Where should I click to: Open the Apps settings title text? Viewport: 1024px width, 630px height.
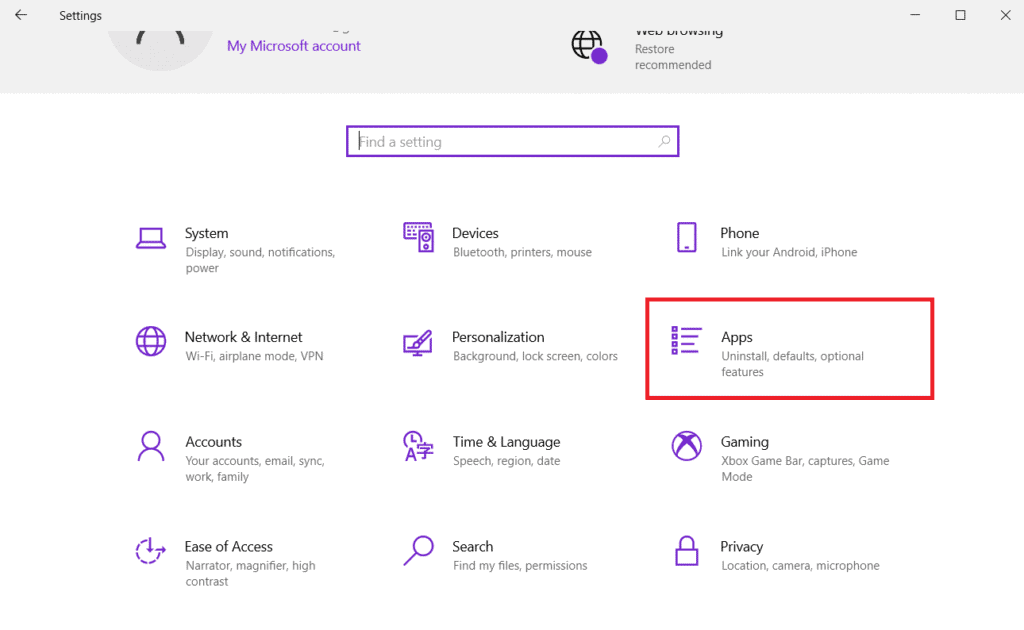(x=737, y=337)
